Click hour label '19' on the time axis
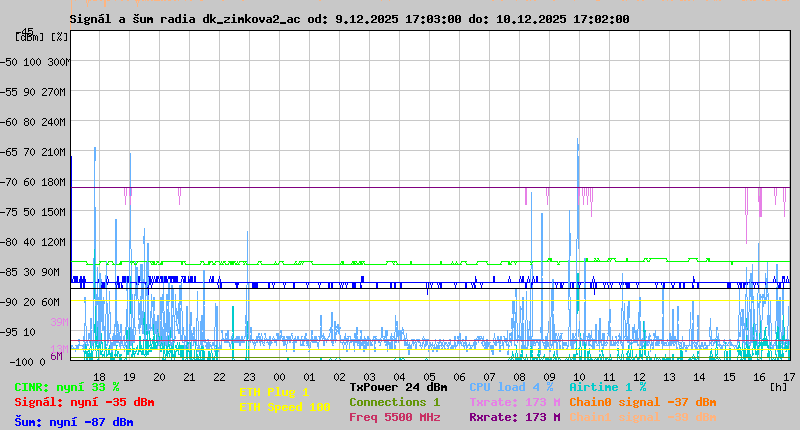This screenshot has width=800, height=430. [130, 377]
